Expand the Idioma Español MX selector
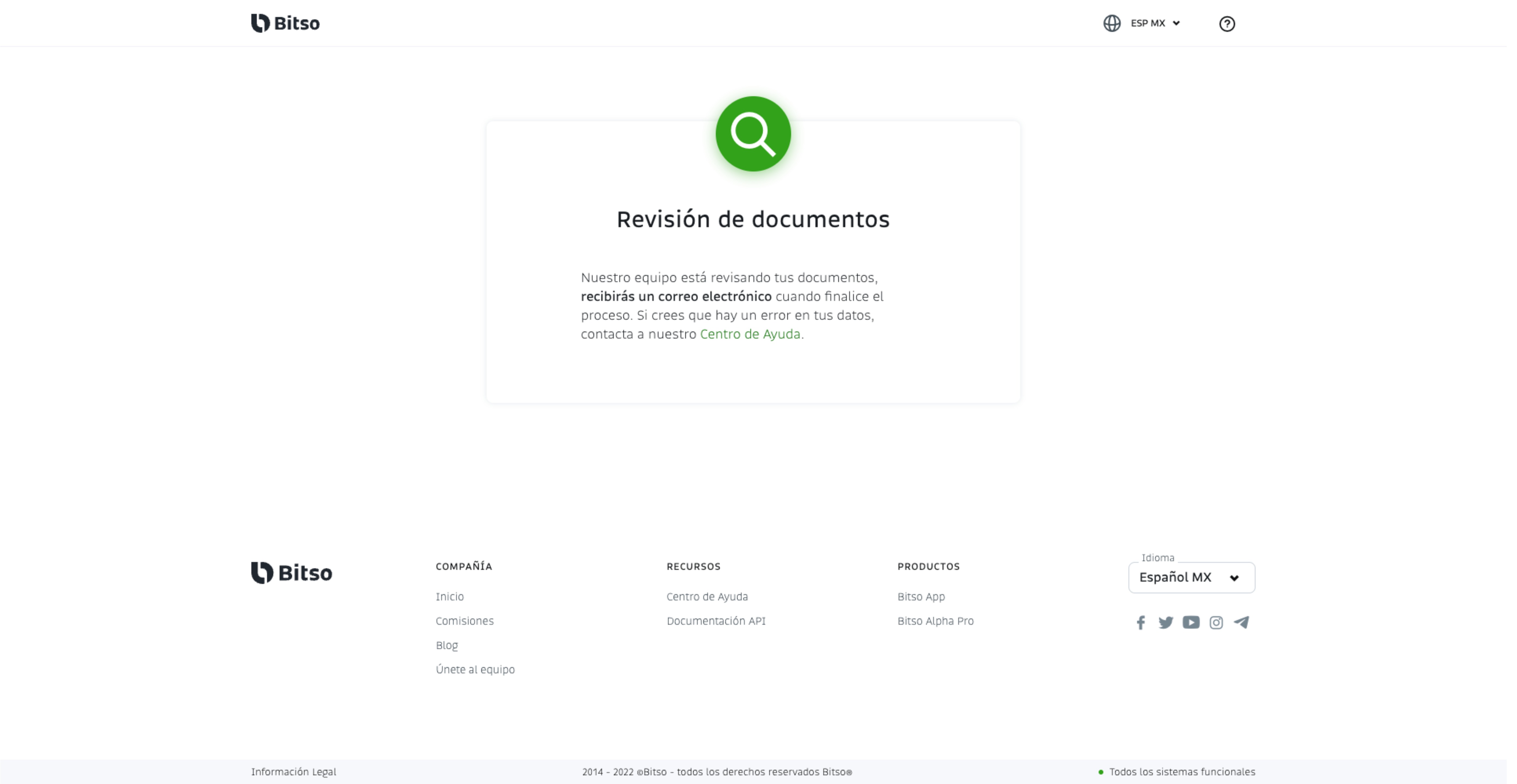 tap(1191, 577)
